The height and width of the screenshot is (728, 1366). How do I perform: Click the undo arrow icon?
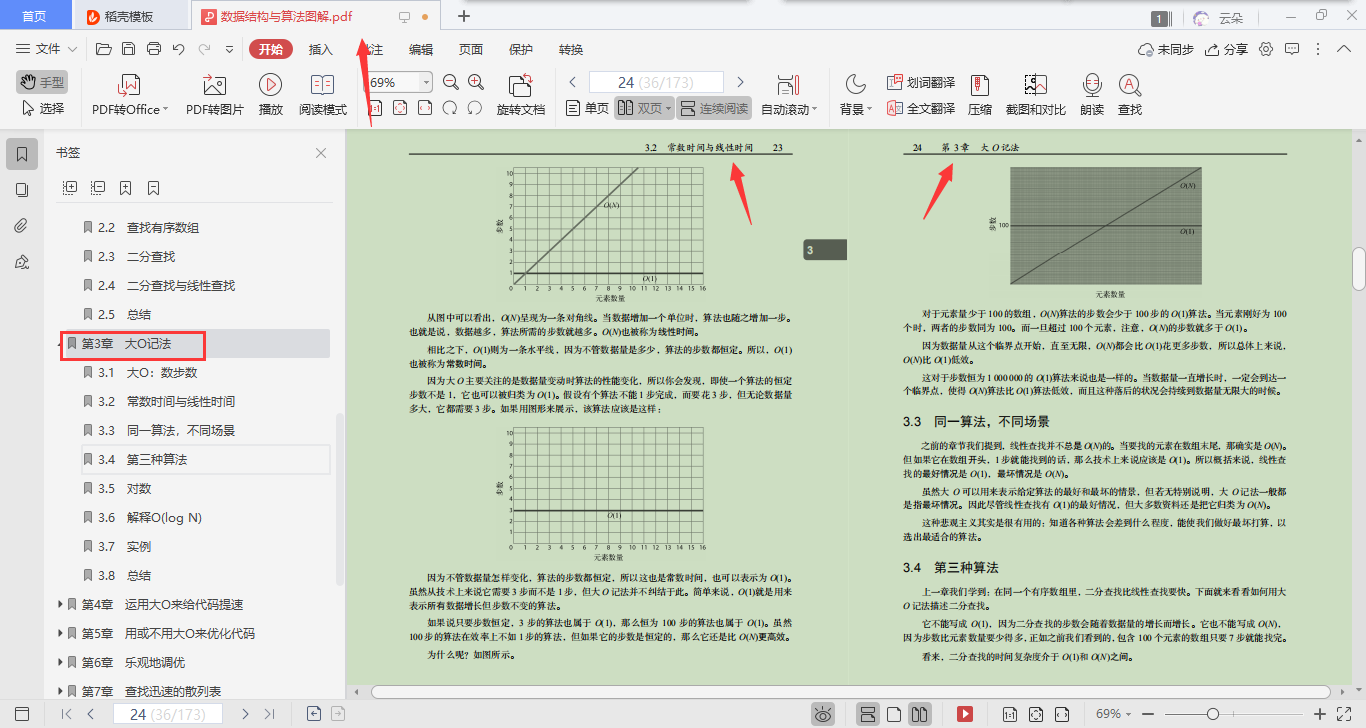click(x=178, y=49)
